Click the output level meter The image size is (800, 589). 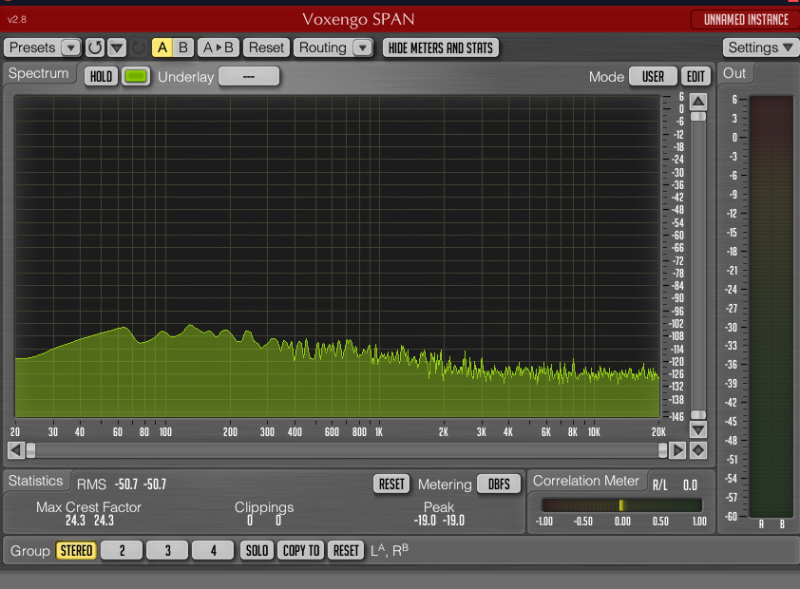click(771, 307)
